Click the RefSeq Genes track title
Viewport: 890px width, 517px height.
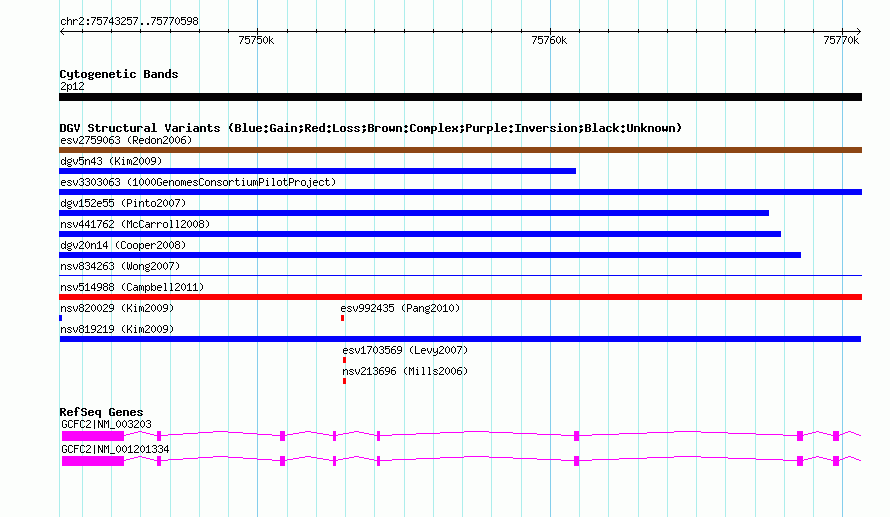pos(101,412)
